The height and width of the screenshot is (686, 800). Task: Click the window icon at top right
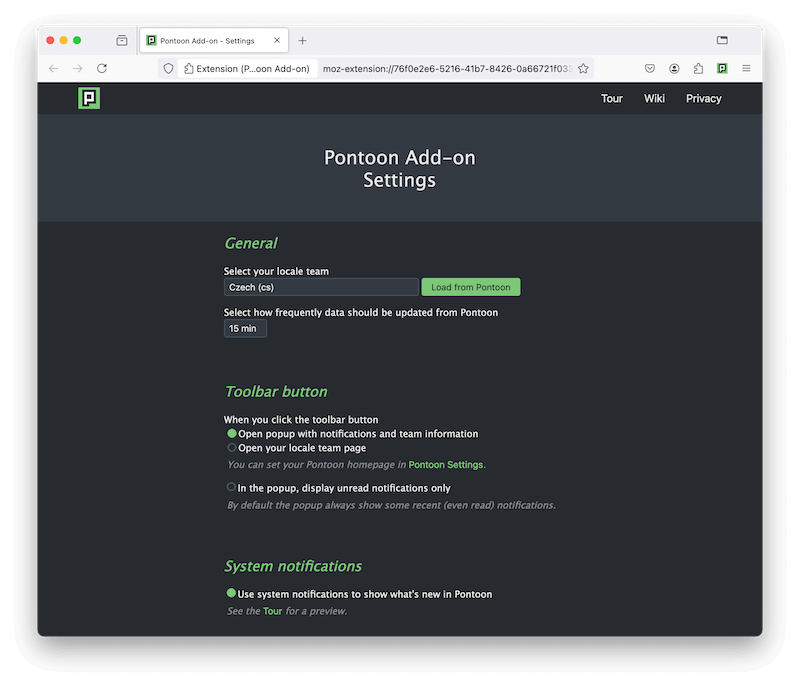click(x=722, y=40)
